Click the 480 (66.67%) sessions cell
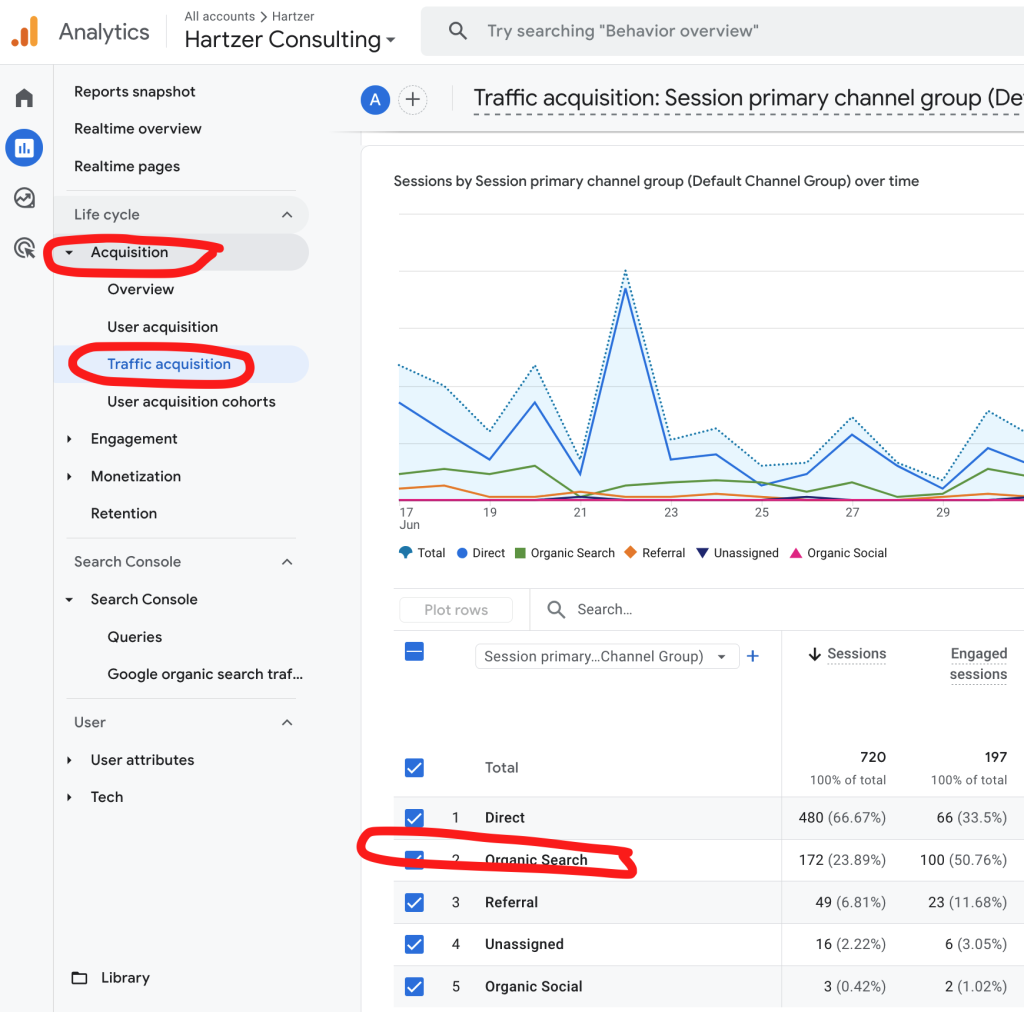 [842, 817]
